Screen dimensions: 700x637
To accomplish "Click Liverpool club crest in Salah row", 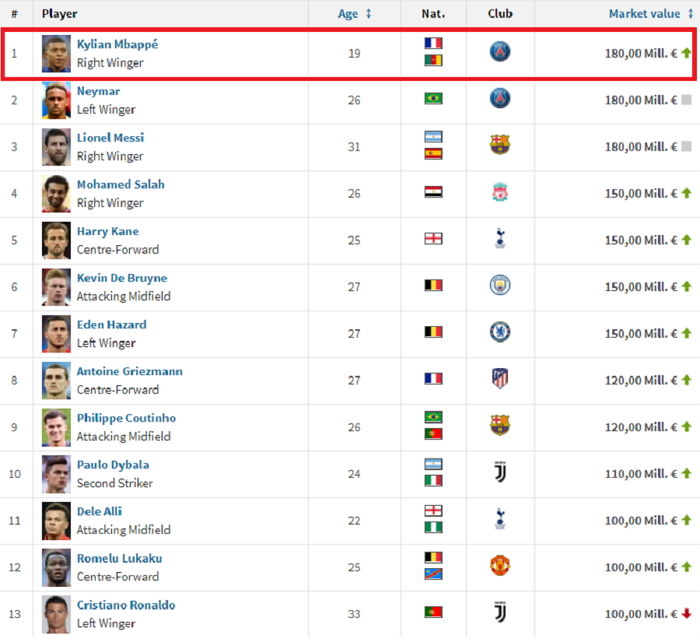I will [x=500, y=192].
